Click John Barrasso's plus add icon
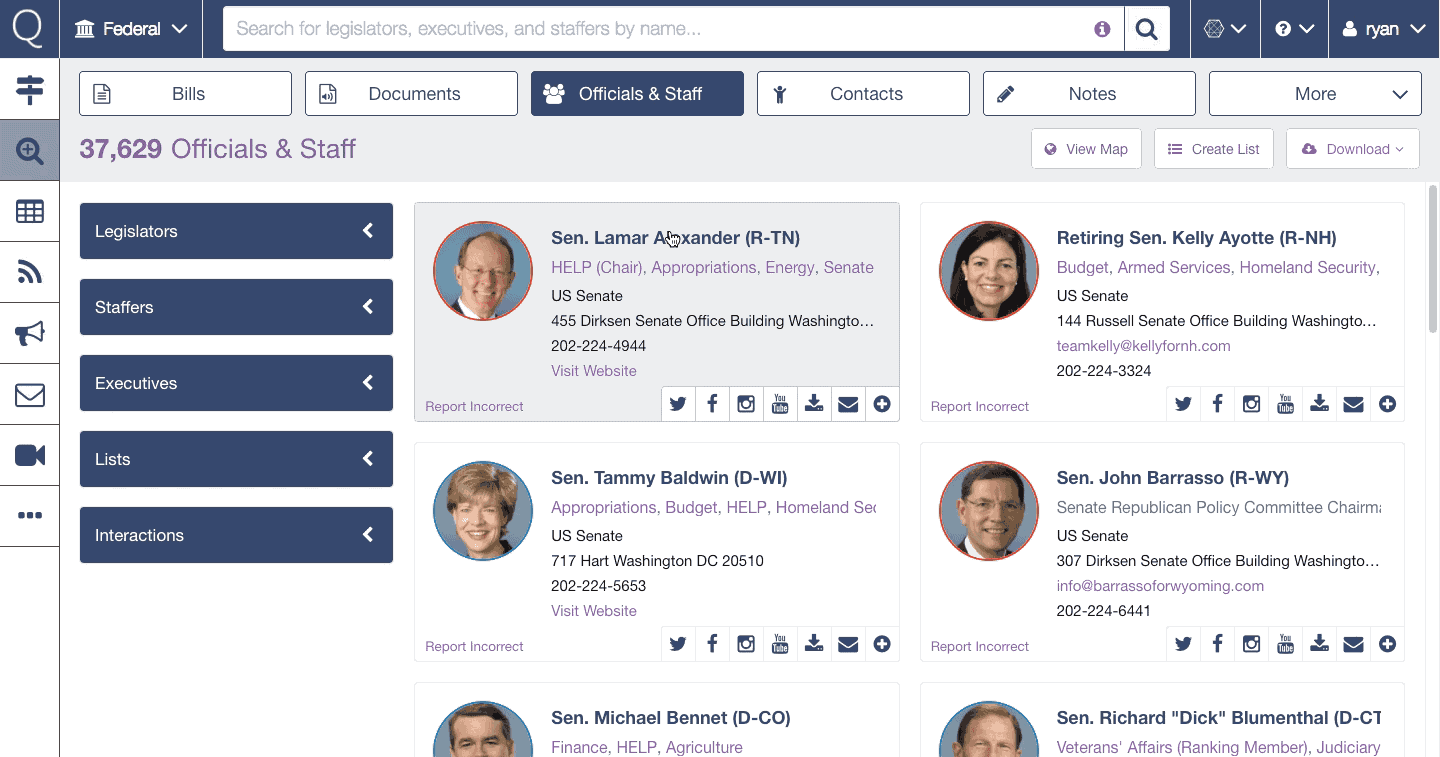The width and height of the screenshot is (1440, 757). [1388, 644]
